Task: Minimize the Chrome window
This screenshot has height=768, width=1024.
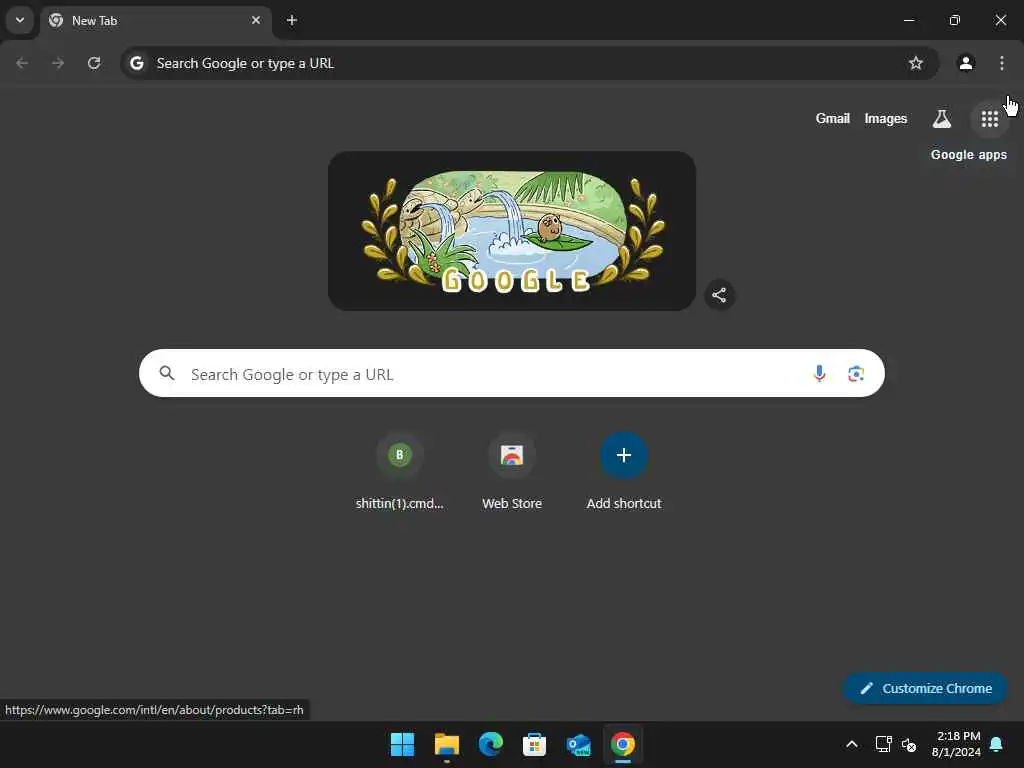Action: 908,20
